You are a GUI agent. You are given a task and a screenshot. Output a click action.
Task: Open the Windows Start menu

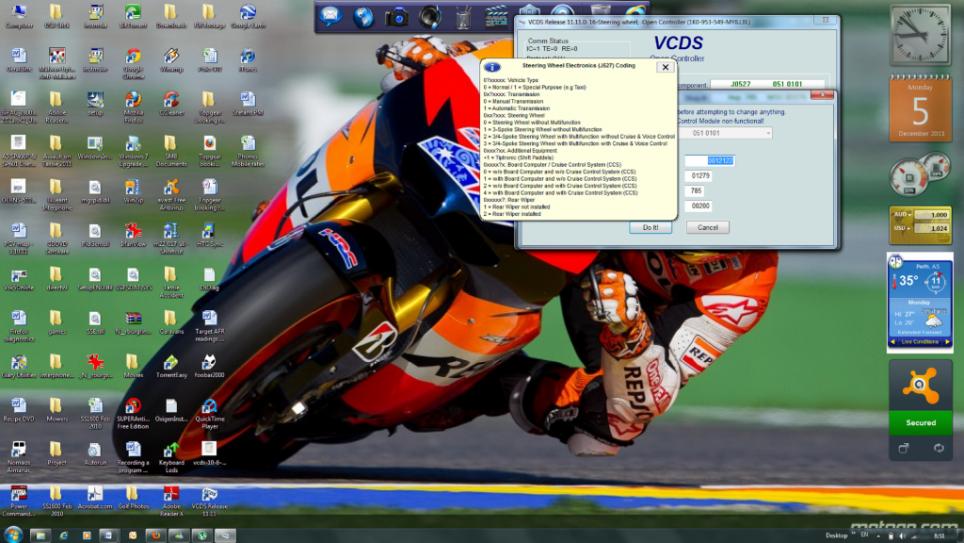pyautogui.click(x=13, y=534)
